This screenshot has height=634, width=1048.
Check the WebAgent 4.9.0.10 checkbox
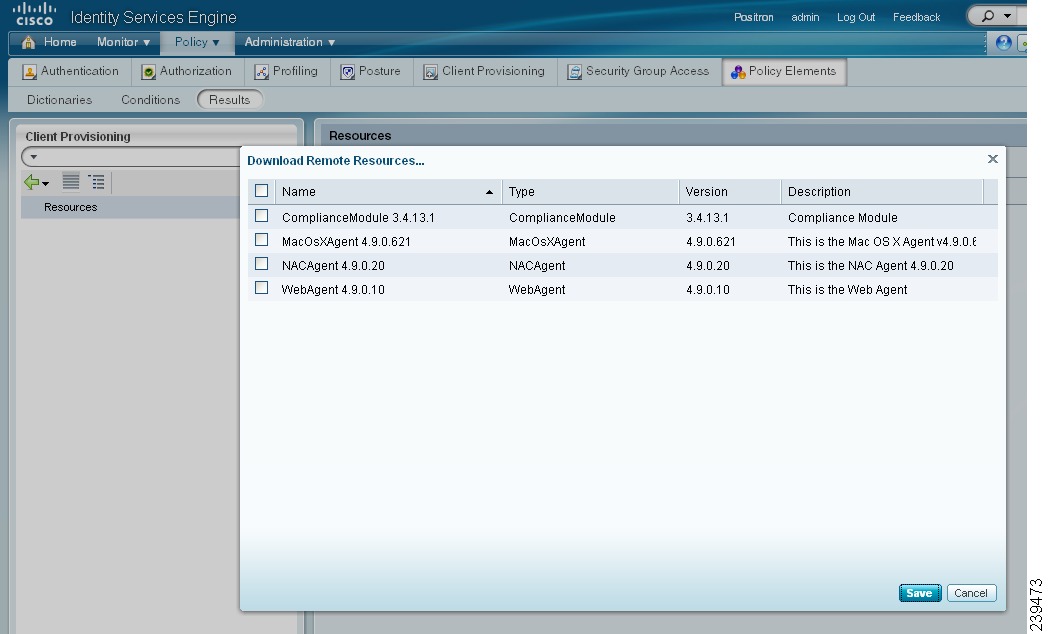[x=261, y=288]
